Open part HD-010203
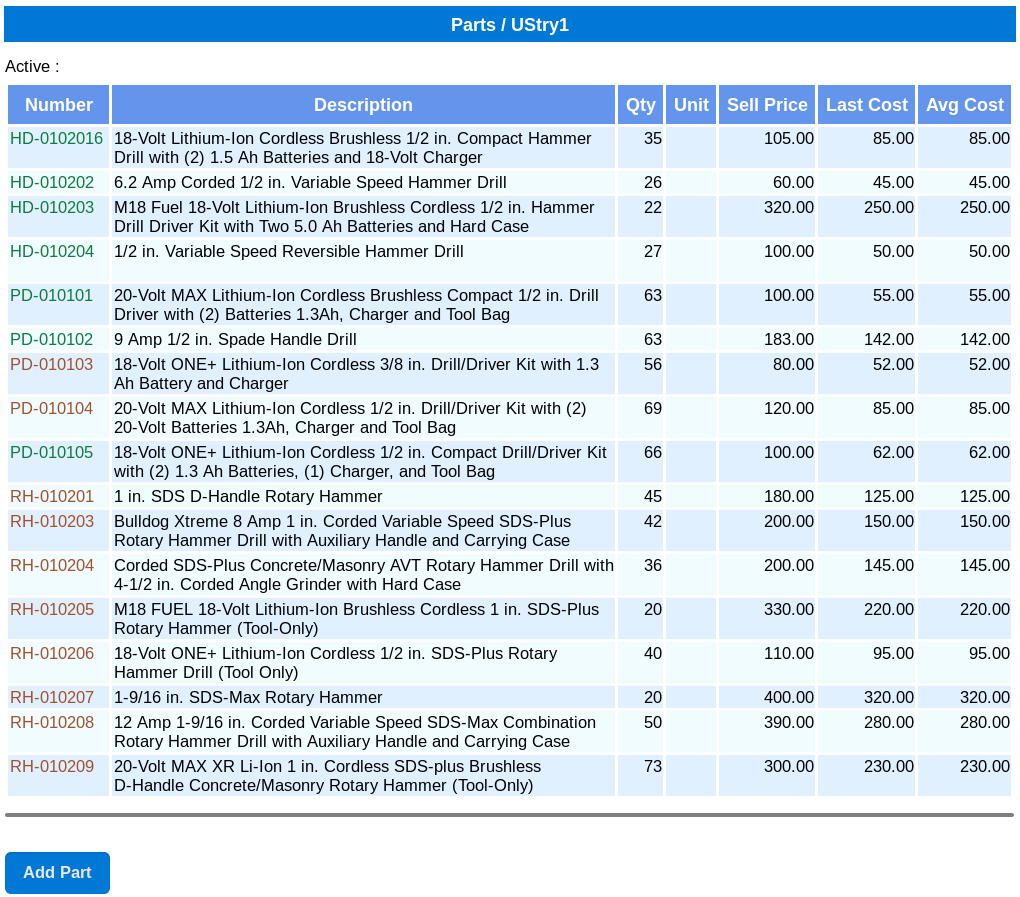Screen dimensions: 1020x897 point(52,208)
